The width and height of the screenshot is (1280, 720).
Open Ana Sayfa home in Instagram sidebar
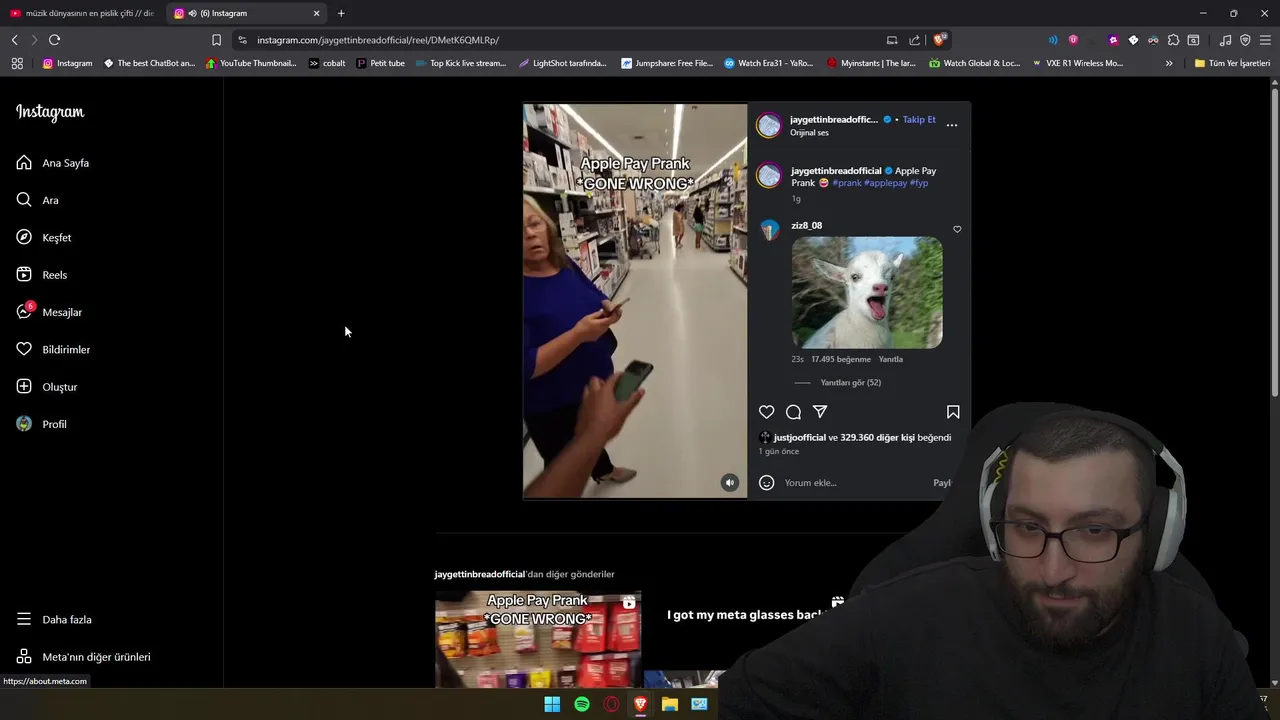(53, 163)
